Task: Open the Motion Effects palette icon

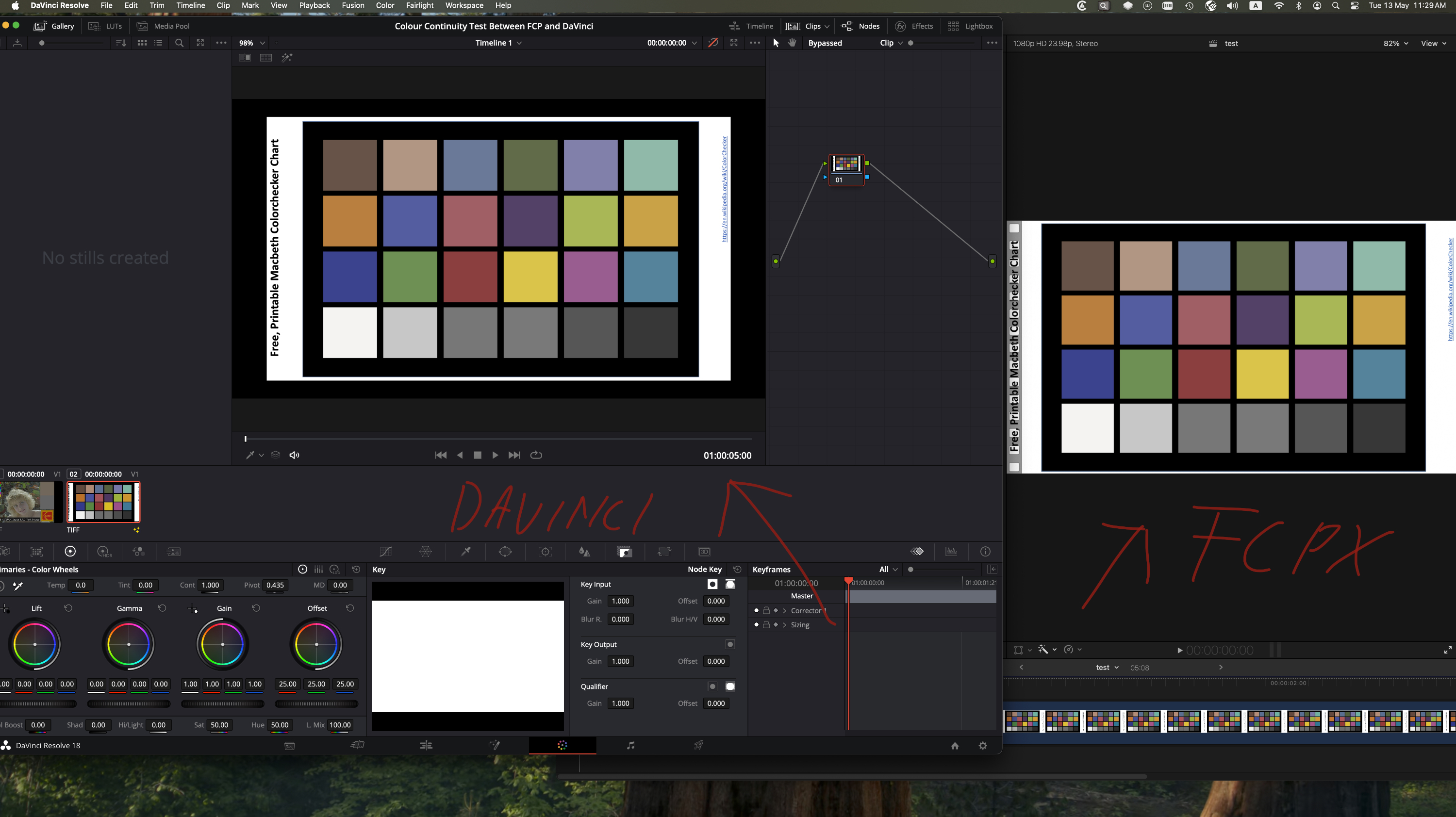Action: coord(174,552)
